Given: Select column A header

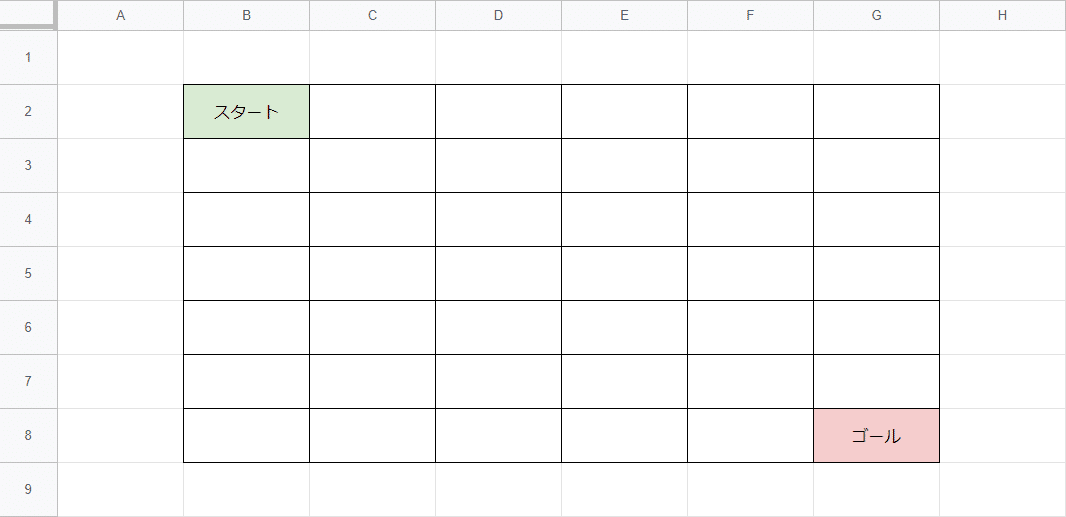Looking at the screenshot, I should click(x=121, y=15).
